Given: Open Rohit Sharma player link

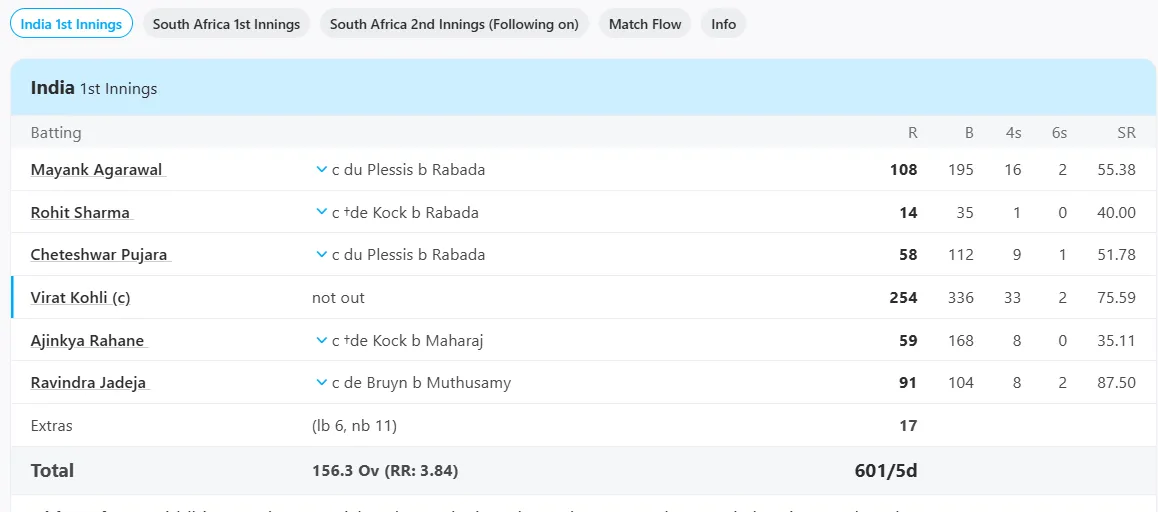Looking at the screenshot, I should pos(82,213).
